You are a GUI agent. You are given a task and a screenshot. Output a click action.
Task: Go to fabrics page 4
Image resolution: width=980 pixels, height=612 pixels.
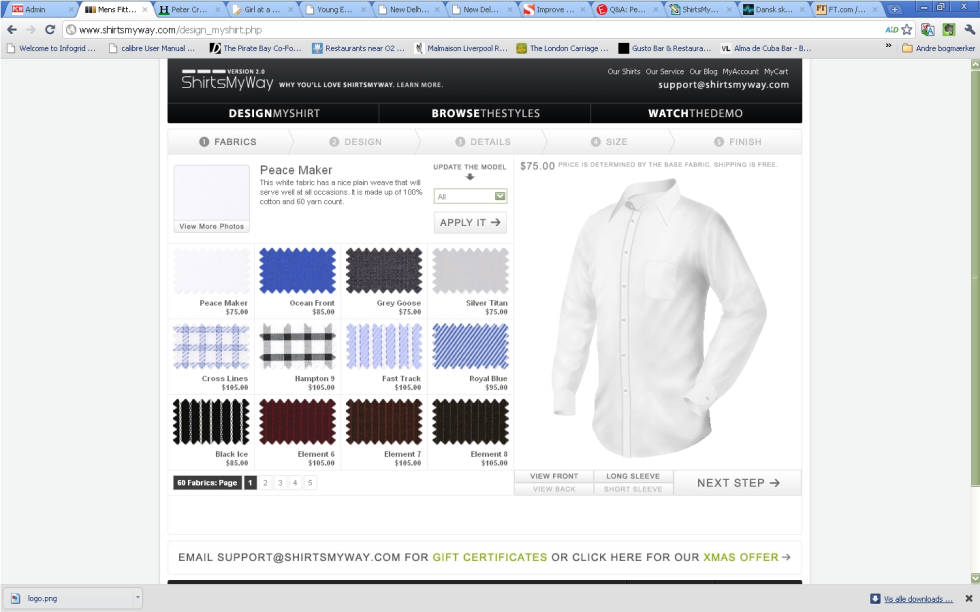(x=295, y=483)
